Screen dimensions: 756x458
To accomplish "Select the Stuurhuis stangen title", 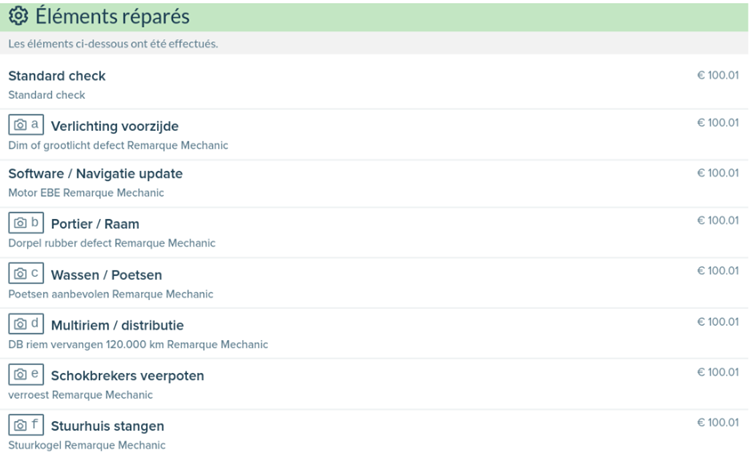I will click(x=107, y=426).
